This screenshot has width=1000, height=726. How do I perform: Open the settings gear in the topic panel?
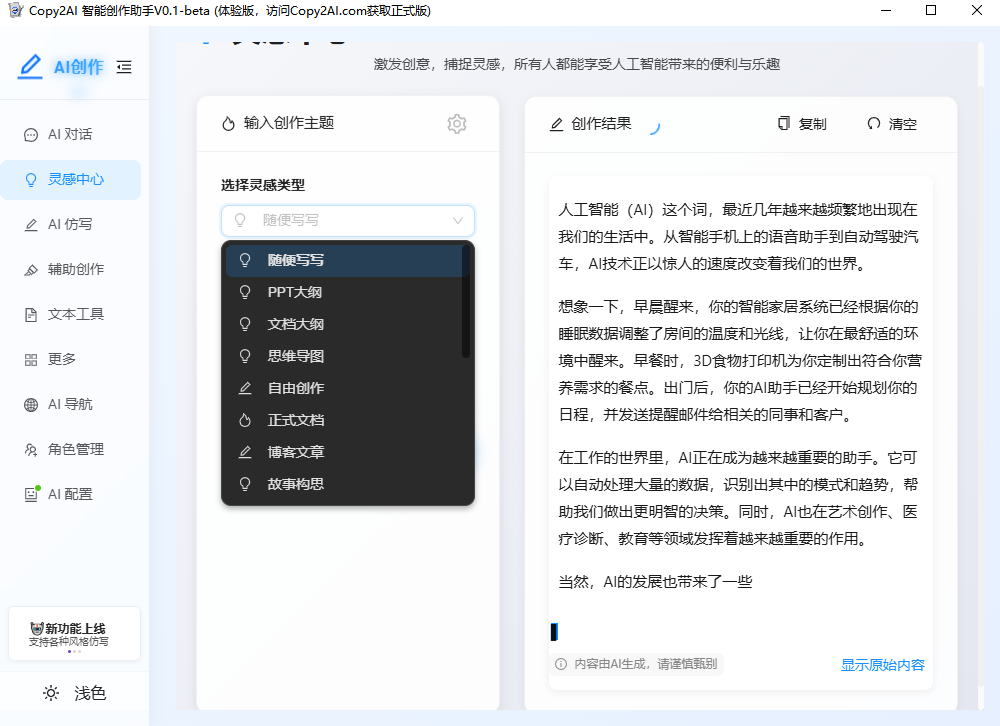pyautogui.click(x=457, y=124)
